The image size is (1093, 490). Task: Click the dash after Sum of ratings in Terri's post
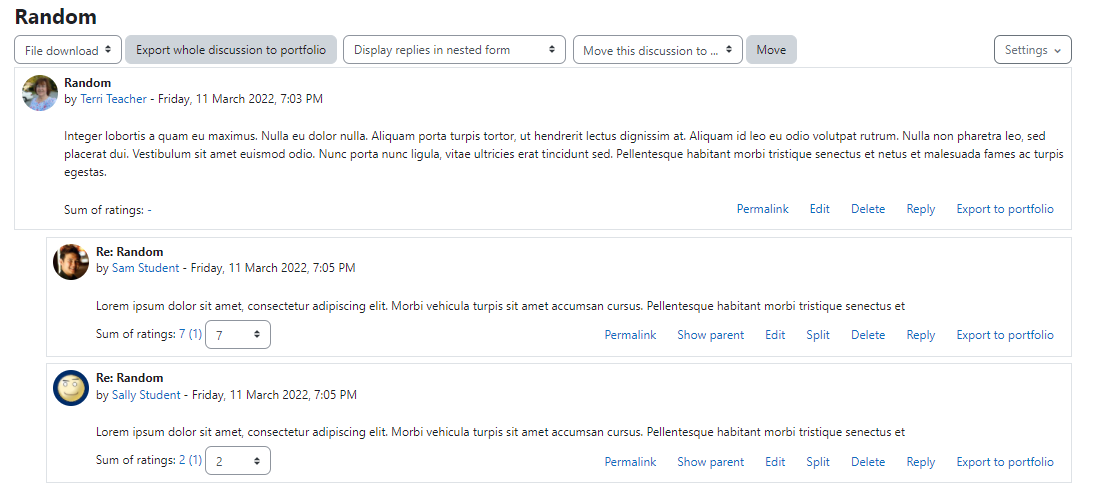(x=150, y=210)
